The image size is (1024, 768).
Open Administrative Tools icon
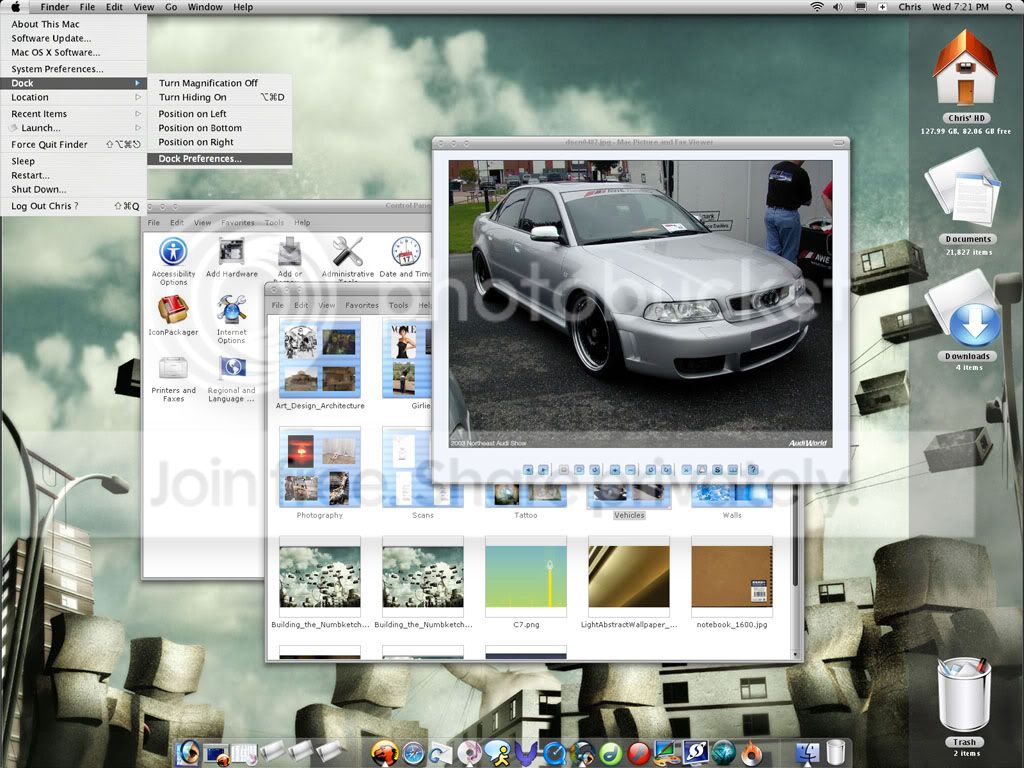click(x=347, y=259)
